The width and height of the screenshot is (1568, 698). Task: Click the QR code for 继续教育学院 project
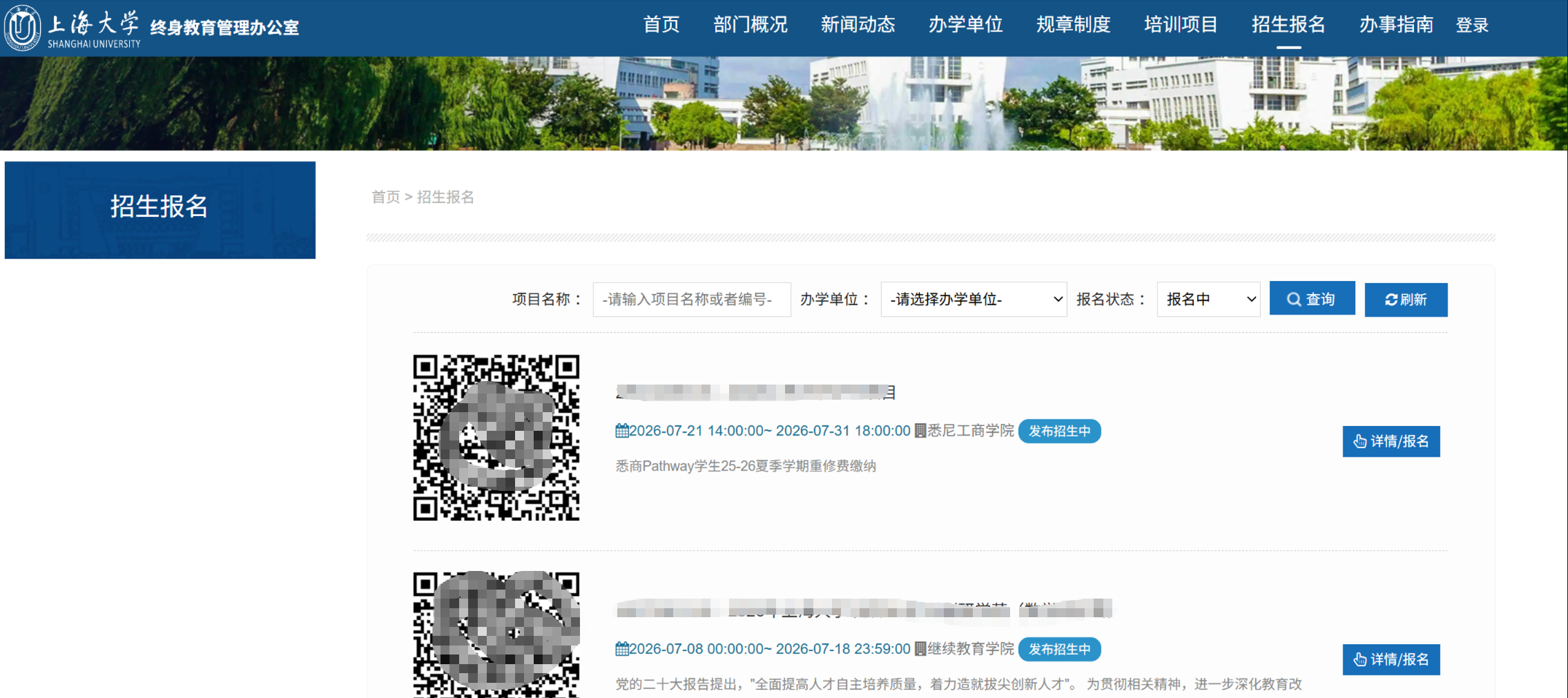coord(496,634)
